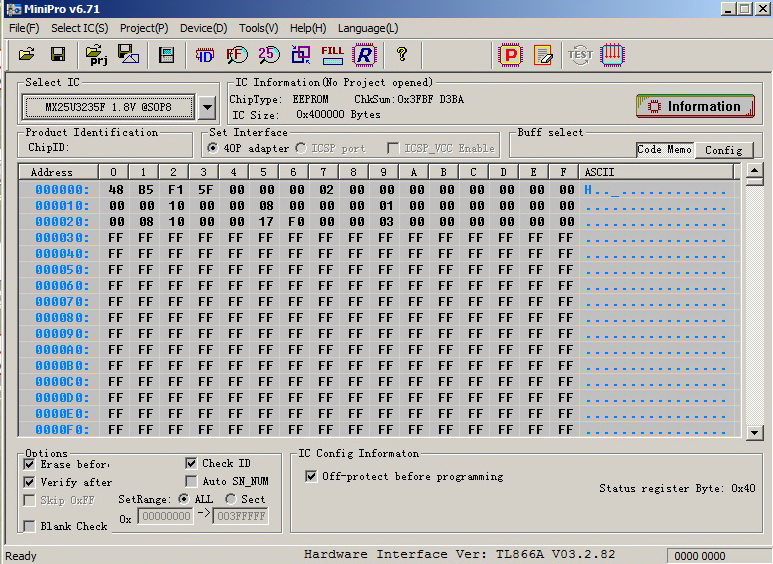Click the question mark help icon
This screenshot has width=773, height=564.
(x=402, y=54)
